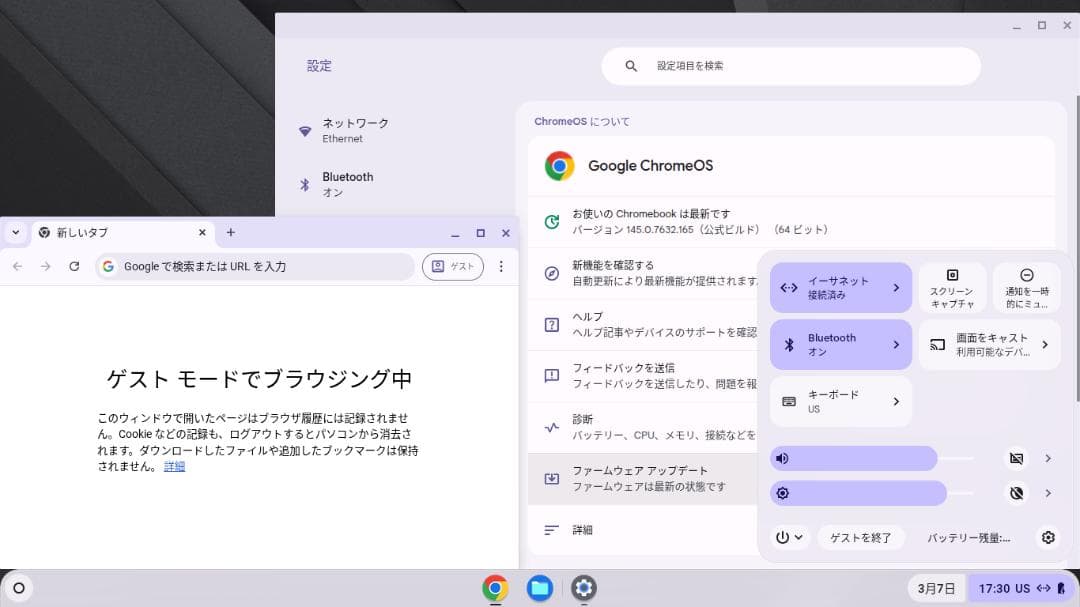Click back arrow in Chrome window

pos(17,267)
